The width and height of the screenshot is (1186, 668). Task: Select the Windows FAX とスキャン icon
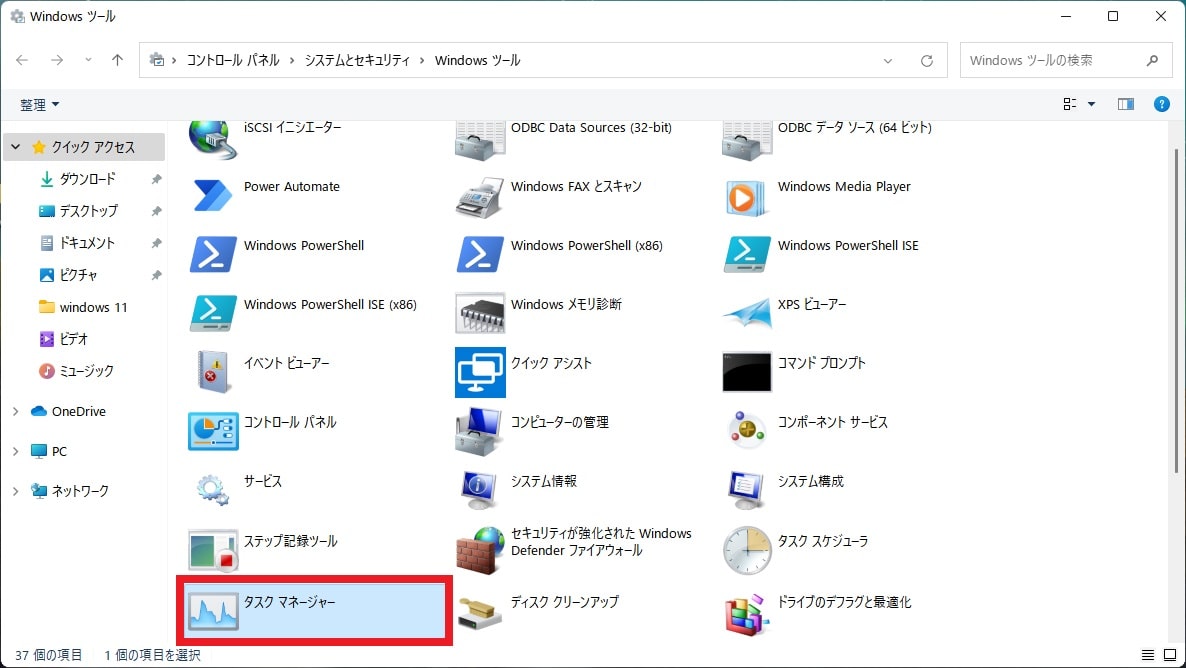(480, 197)
